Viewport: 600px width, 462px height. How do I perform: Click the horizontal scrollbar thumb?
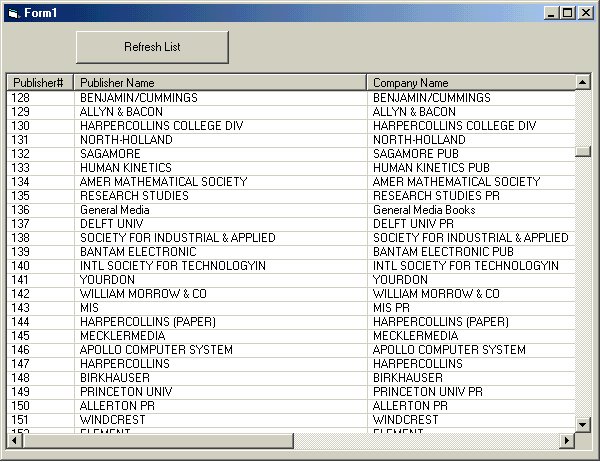(158, 441)
